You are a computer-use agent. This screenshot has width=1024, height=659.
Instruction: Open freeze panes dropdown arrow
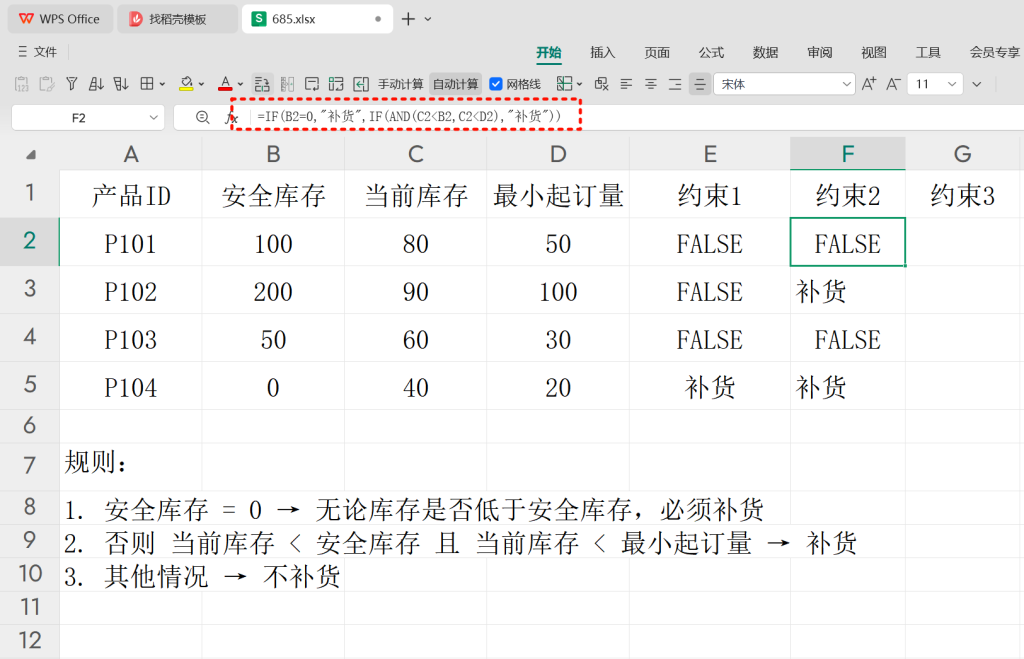tap(579, 84)
